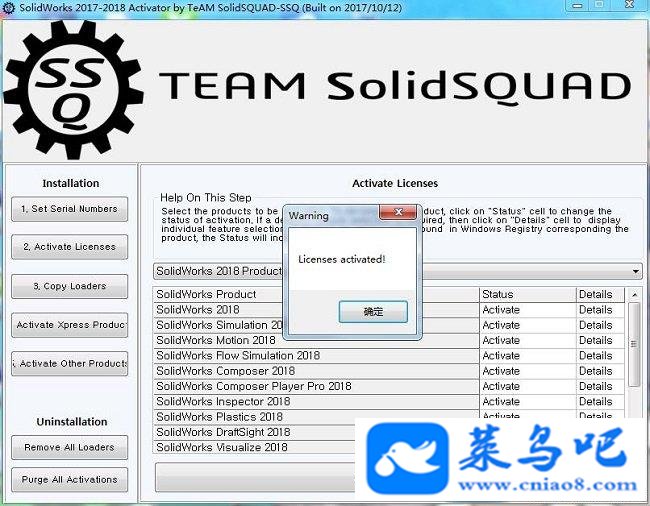Screen dimensions: 650x506
Task: Select SolidWorks Inspector 2018 product row
Action: coord(316,402)
